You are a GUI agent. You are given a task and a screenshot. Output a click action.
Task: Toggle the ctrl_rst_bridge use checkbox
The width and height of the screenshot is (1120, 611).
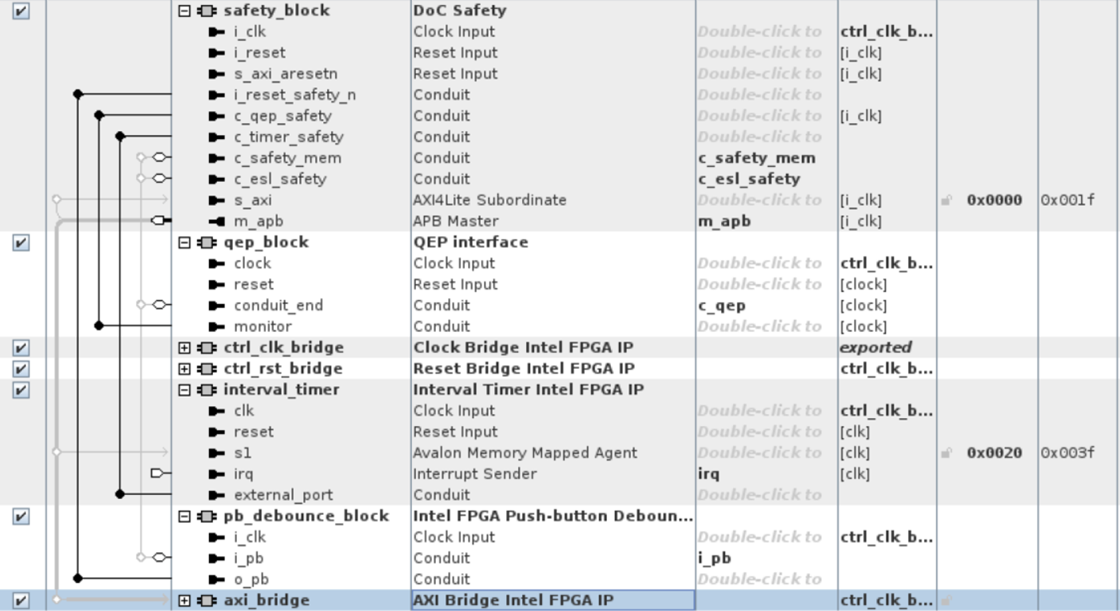pos(21,369)
